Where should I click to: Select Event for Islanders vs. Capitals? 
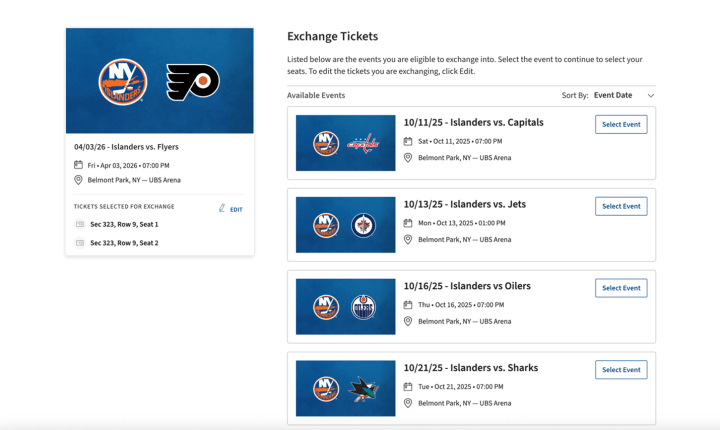coord(621,124)
